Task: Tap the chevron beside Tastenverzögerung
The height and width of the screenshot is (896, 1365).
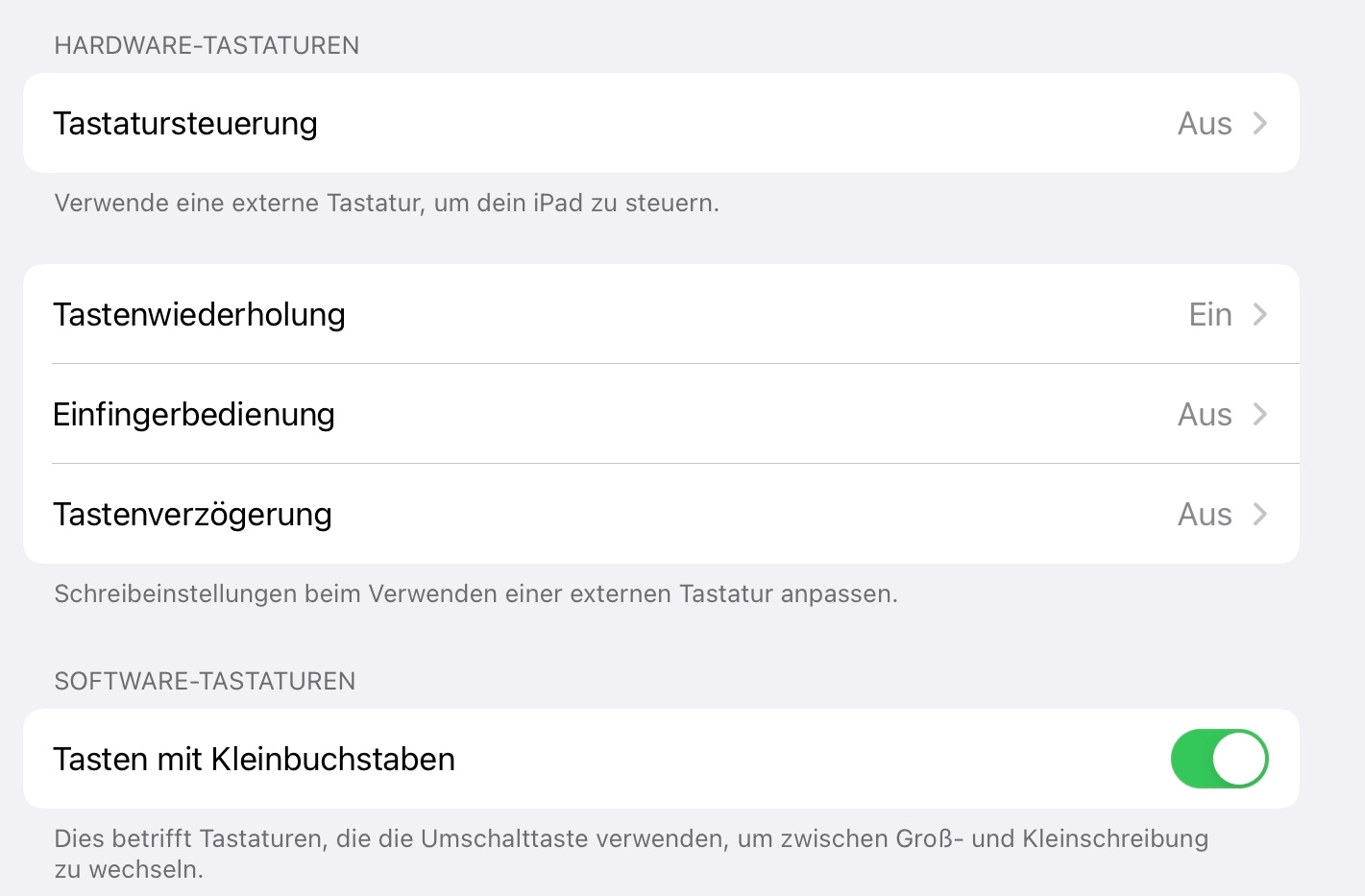Action: click(x=1260, y=515)
